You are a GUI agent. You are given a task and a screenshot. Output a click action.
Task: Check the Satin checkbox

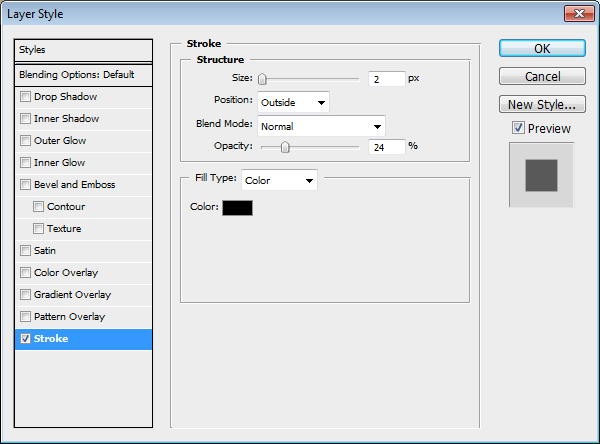[x=25, y=251]
